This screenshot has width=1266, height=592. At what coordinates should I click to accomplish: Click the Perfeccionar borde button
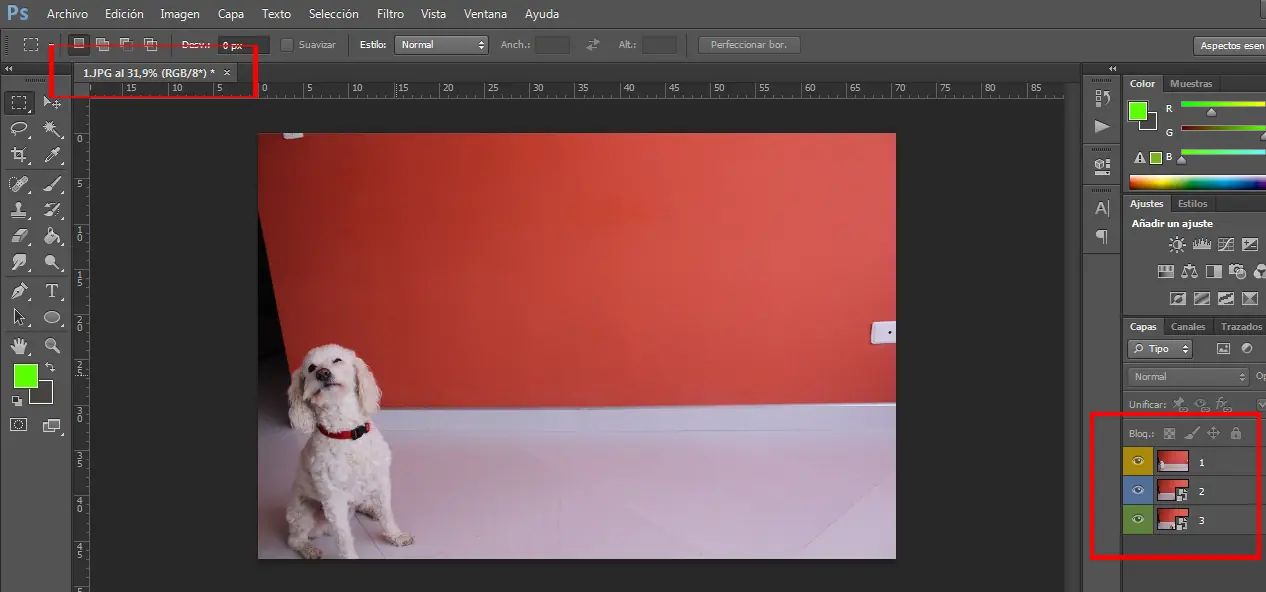coord(749,45)
